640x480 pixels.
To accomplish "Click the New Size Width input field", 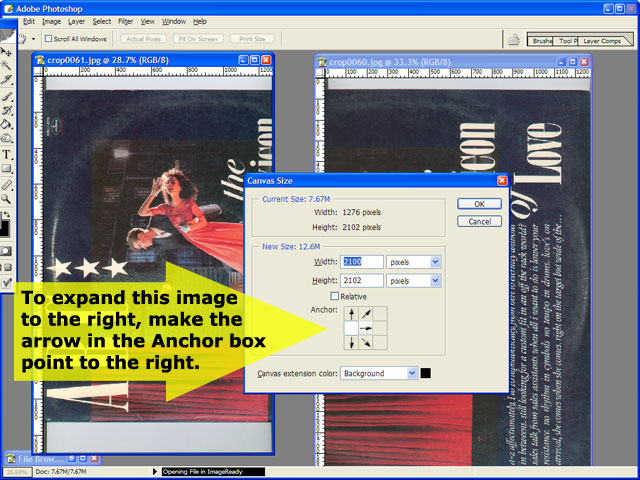I will (x=362, y=262).
